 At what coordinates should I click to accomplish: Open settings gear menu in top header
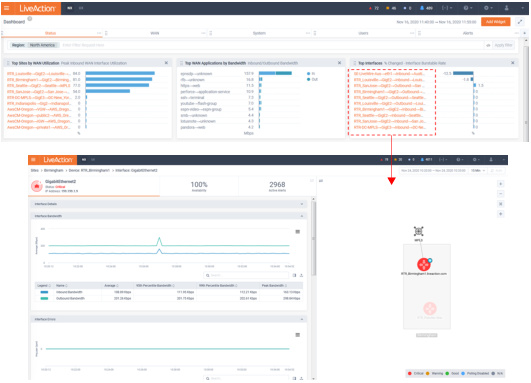coord(488,8)
